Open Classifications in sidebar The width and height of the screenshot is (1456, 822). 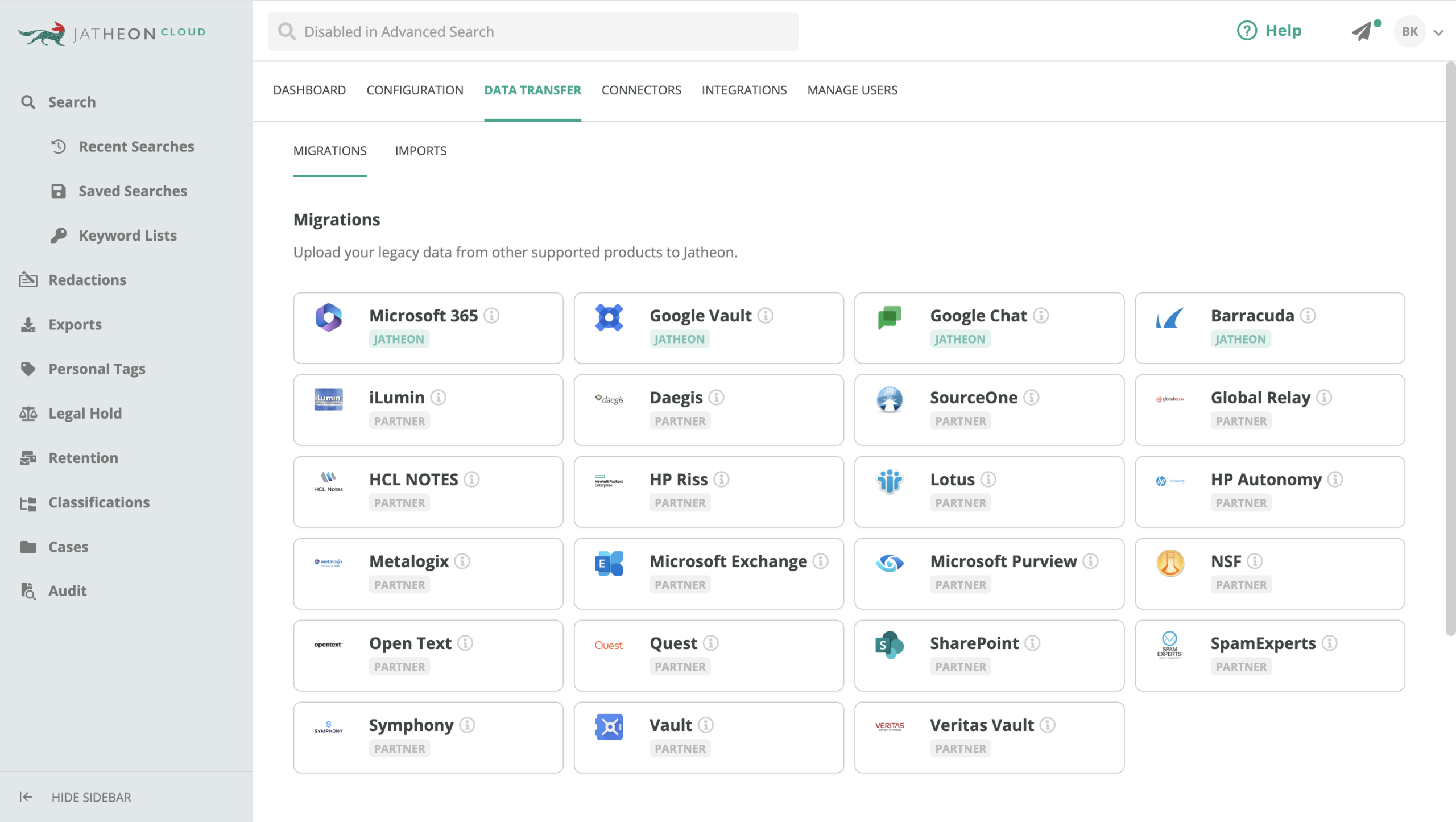[99, 502]
